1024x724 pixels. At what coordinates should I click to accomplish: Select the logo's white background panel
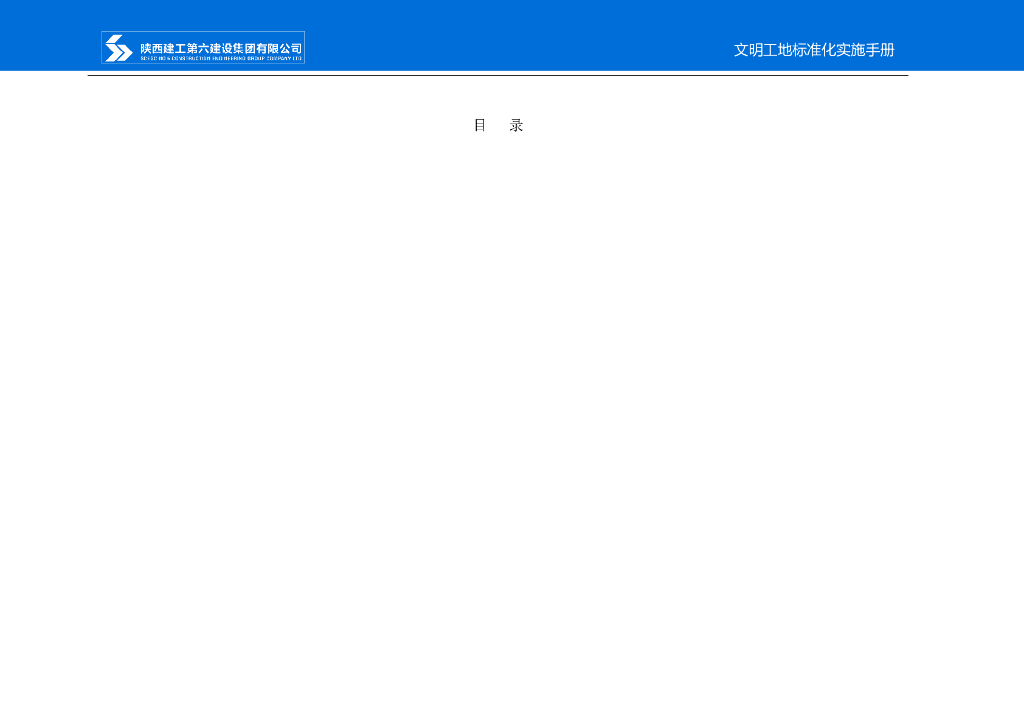(204, 46)
